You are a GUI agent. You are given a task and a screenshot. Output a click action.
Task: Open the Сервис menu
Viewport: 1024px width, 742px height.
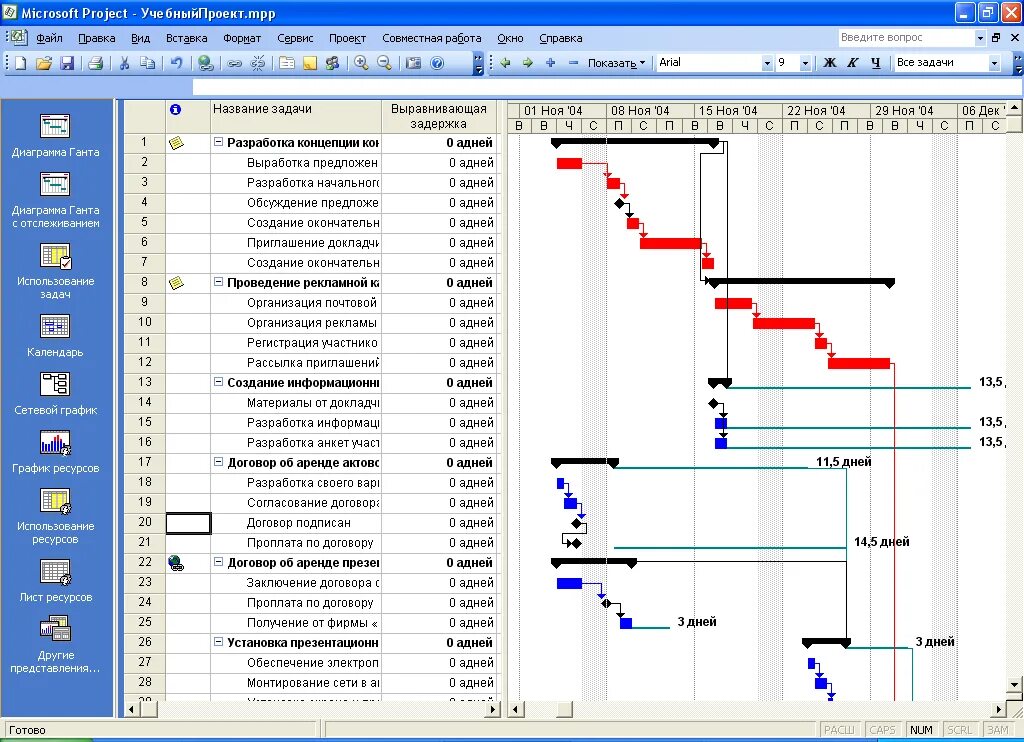(295, 38)
